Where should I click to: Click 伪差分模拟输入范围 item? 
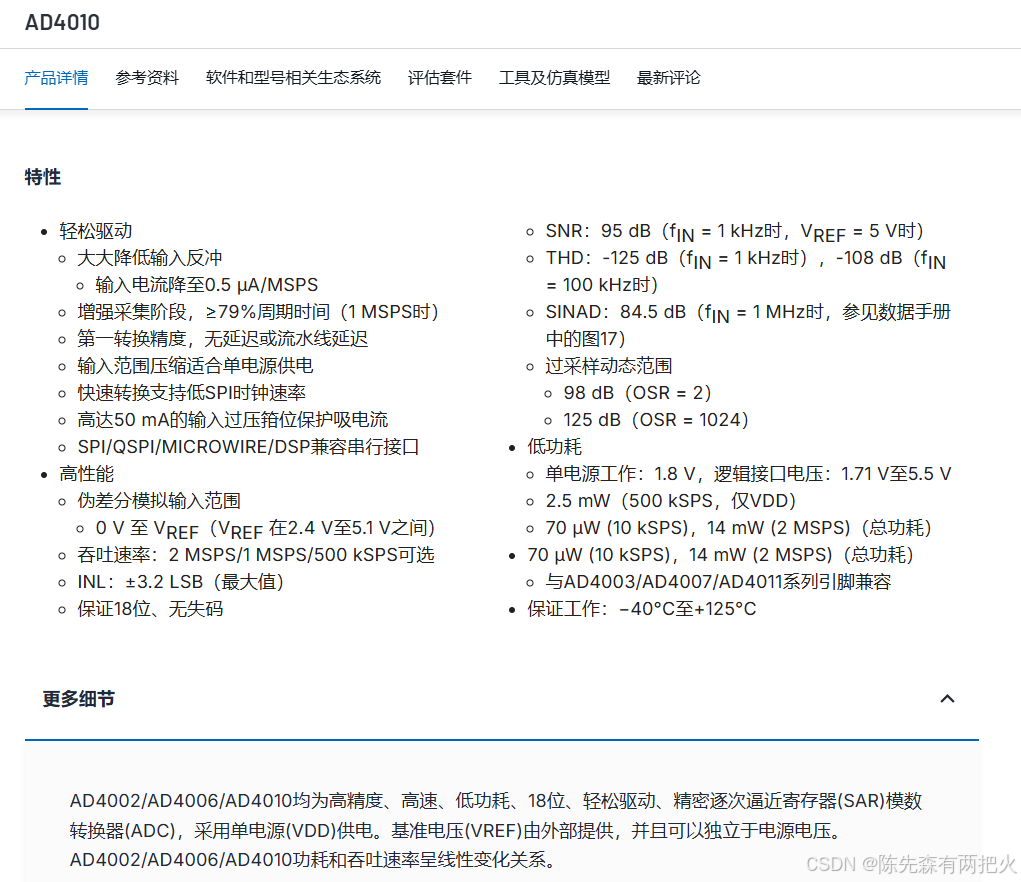[159, 501]
